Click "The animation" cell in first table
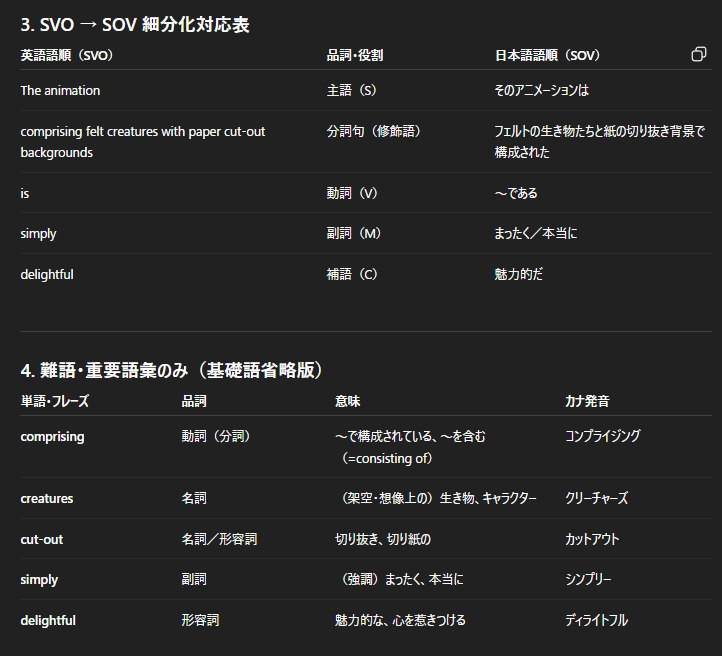722x656 pixels. tap(60, 91)
